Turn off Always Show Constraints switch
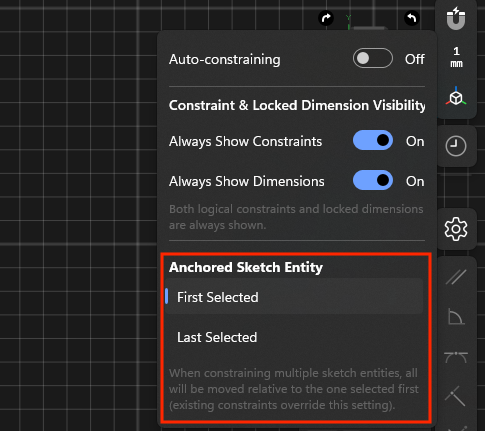The width and height of the screenshot is (485, 431). point(373,140)
